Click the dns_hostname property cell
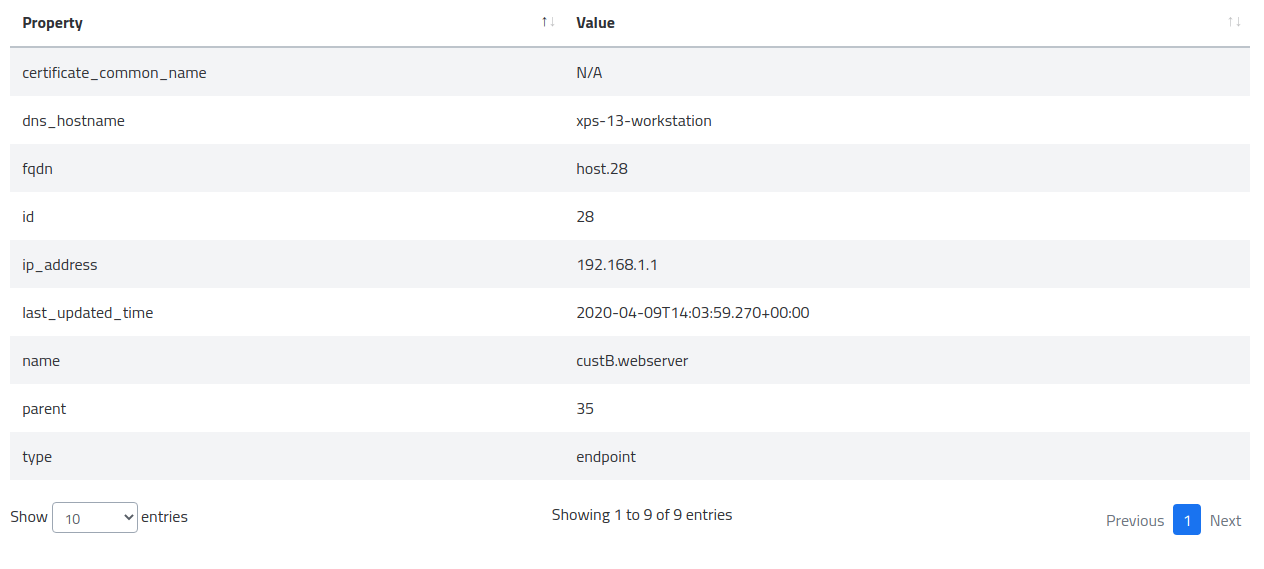 (x=73, y=121)
